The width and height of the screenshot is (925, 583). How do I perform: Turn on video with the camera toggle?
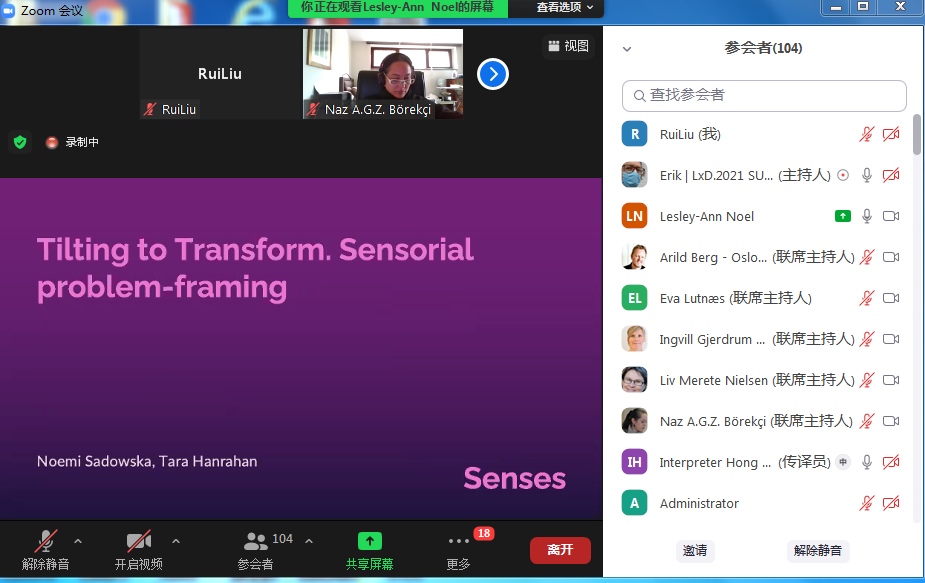138,541
